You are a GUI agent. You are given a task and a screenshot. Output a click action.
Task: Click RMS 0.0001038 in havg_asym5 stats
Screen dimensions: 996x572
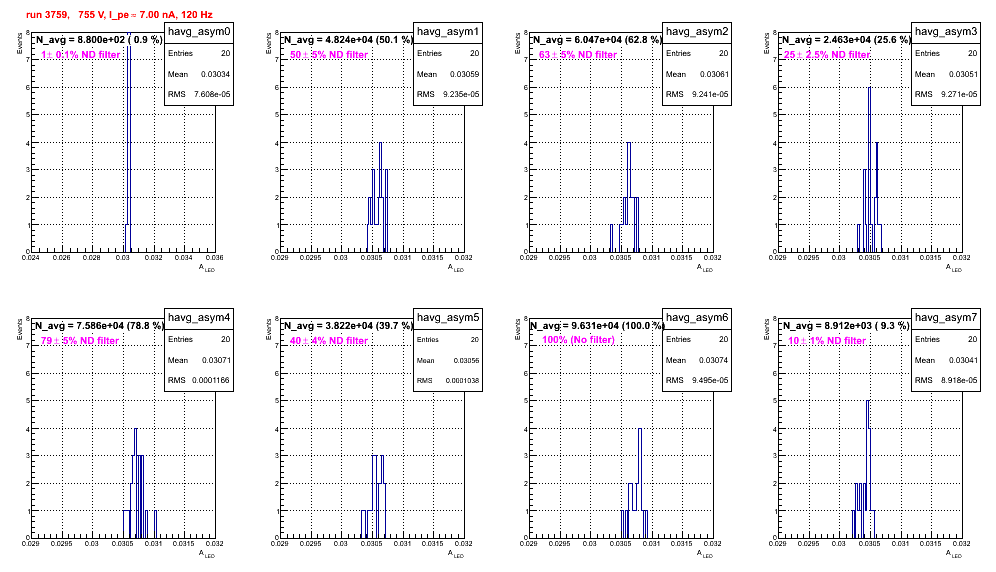(x=448, y=381)
